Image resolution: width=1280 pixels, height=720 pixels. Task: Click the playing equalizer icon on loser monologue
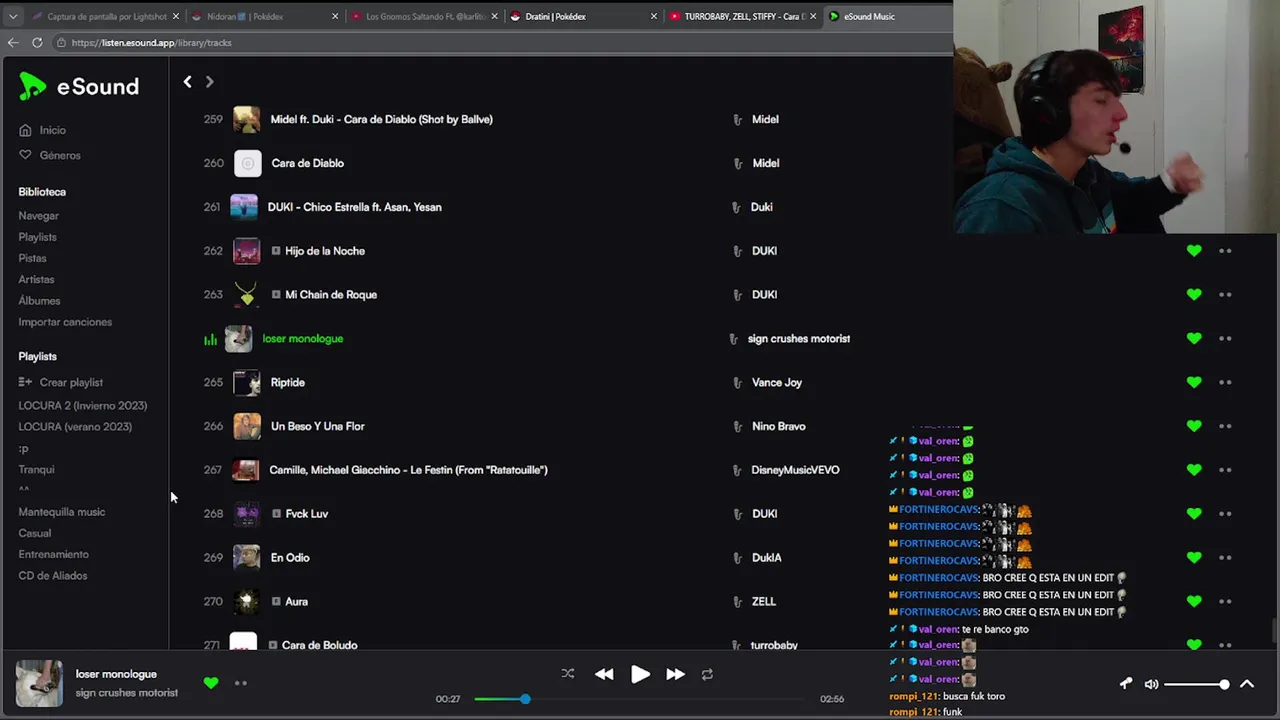(210, 339)
